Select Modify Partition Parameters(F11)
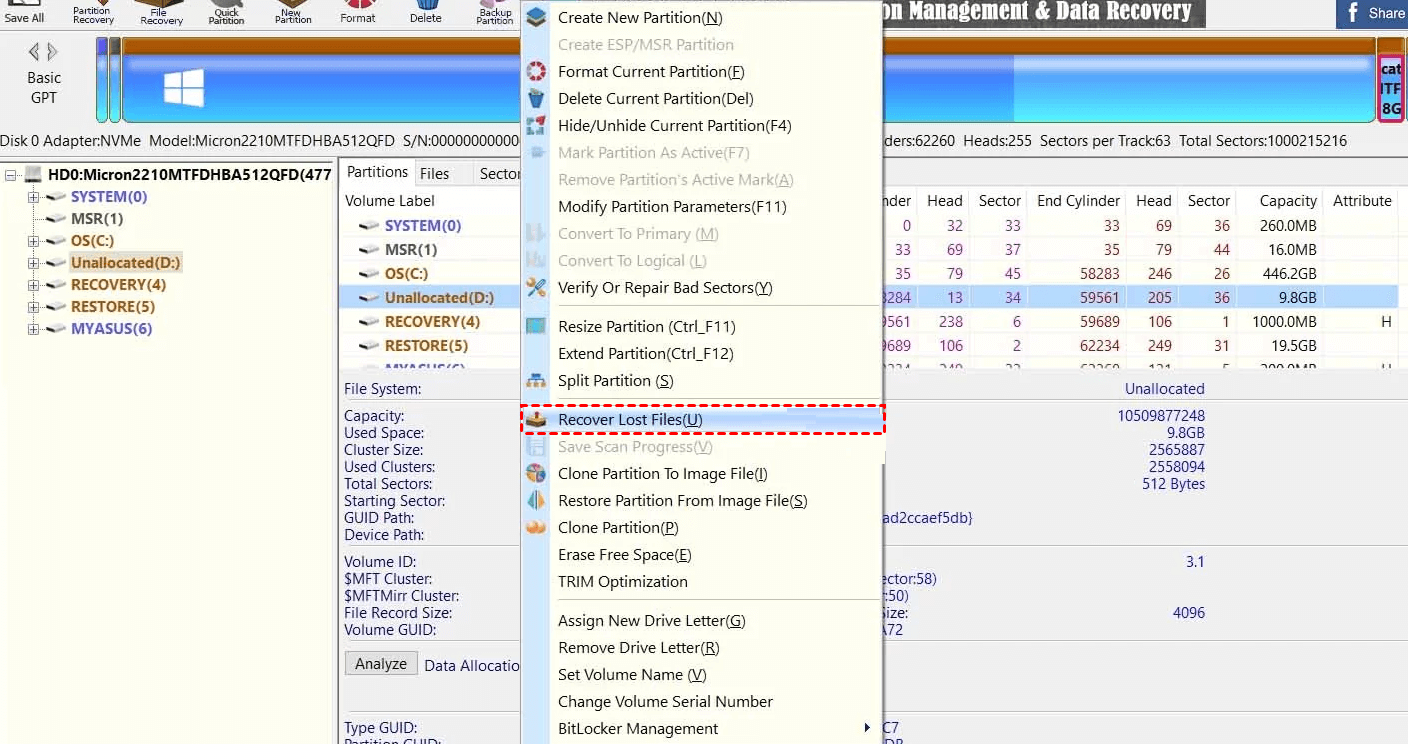1408x744 pixels. pyautogui.click(x=702, y=207)
